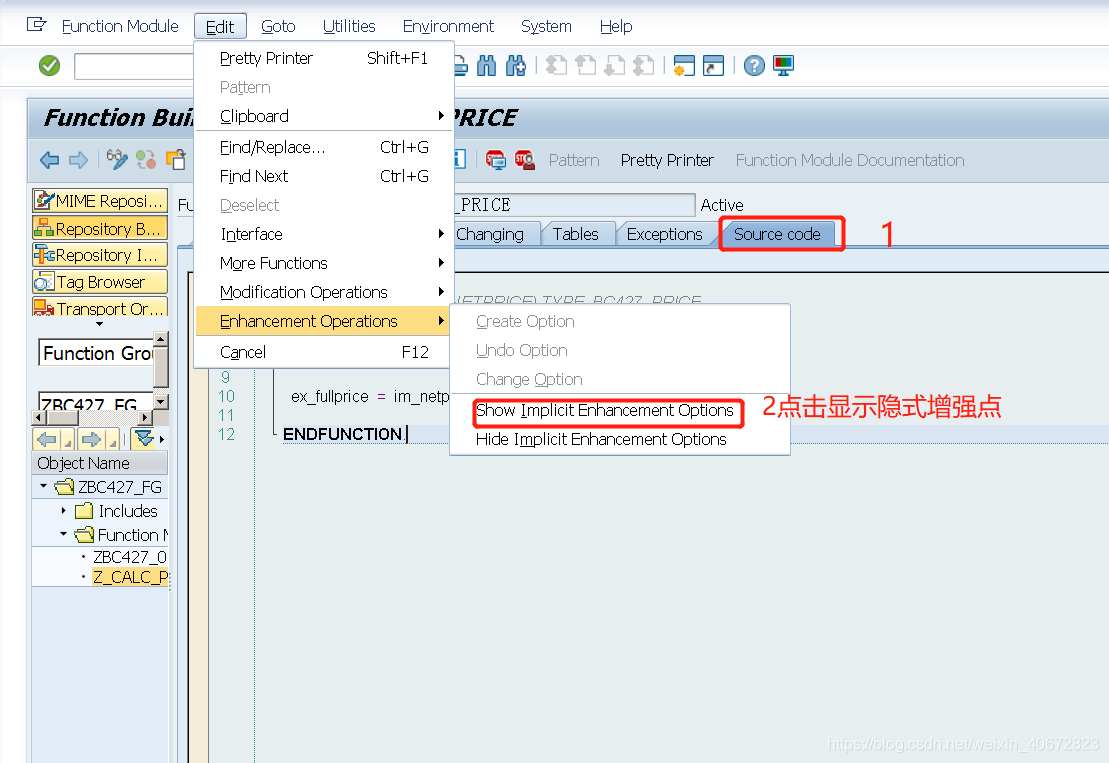Viewport: 1109px width, 763px height.
Task: Click Function Module Documentation button
Action: (x=850, y=161)
